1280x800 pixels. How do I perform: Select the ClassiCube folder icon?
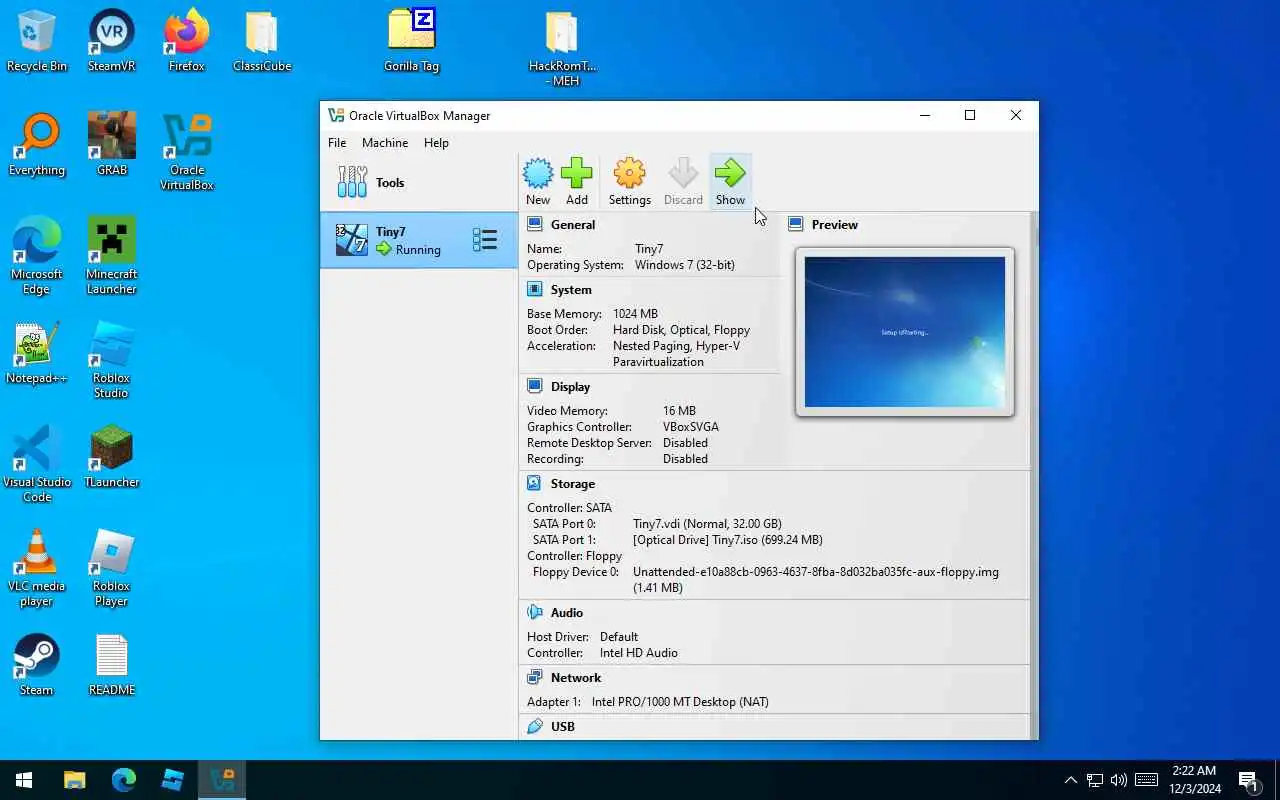coord(262,42)
